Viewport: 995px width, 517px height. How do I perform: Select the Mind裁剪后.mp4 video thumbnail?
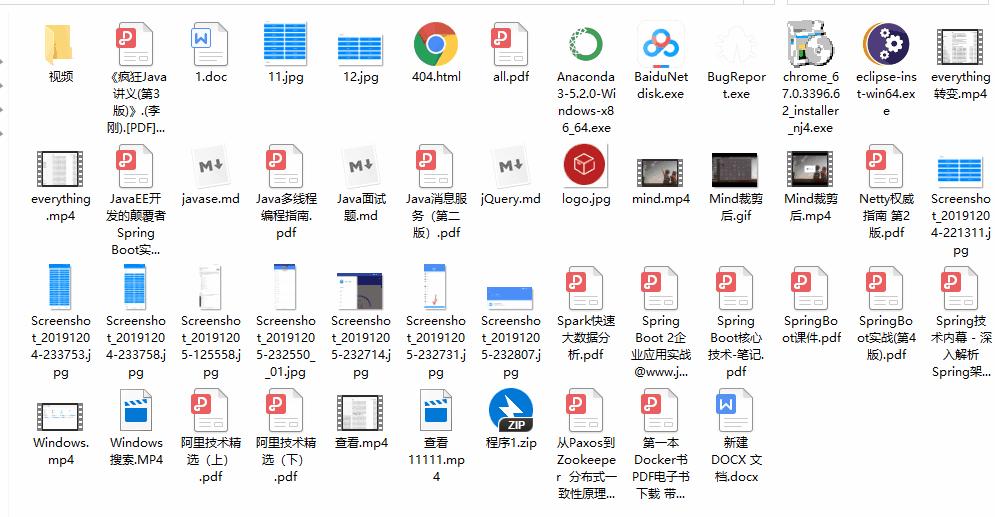click(810, 169)
